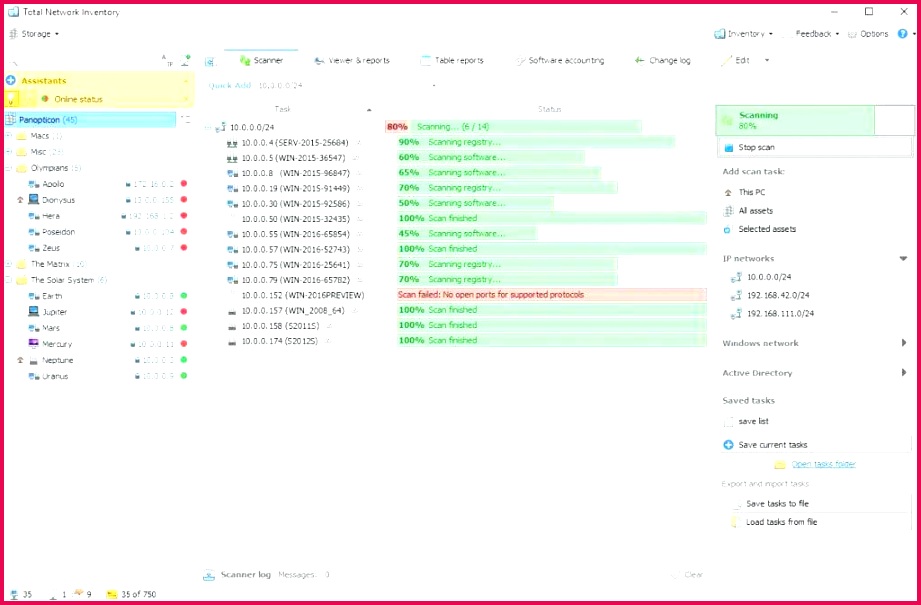Open Options settings
This screenshot has width=921, height=605.
coord(868,34)
